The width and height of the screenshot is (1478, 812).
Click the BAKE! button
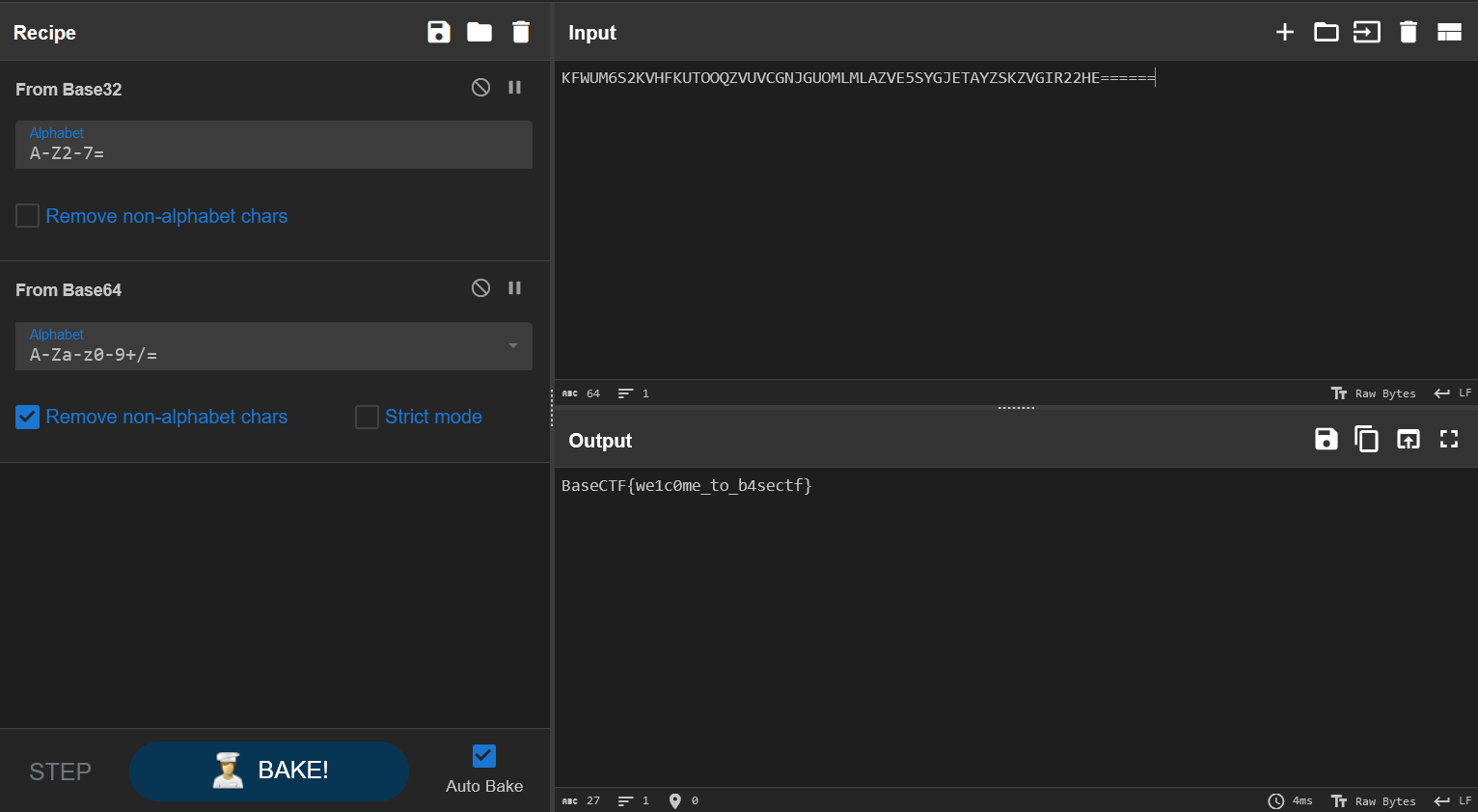(269, 771)
